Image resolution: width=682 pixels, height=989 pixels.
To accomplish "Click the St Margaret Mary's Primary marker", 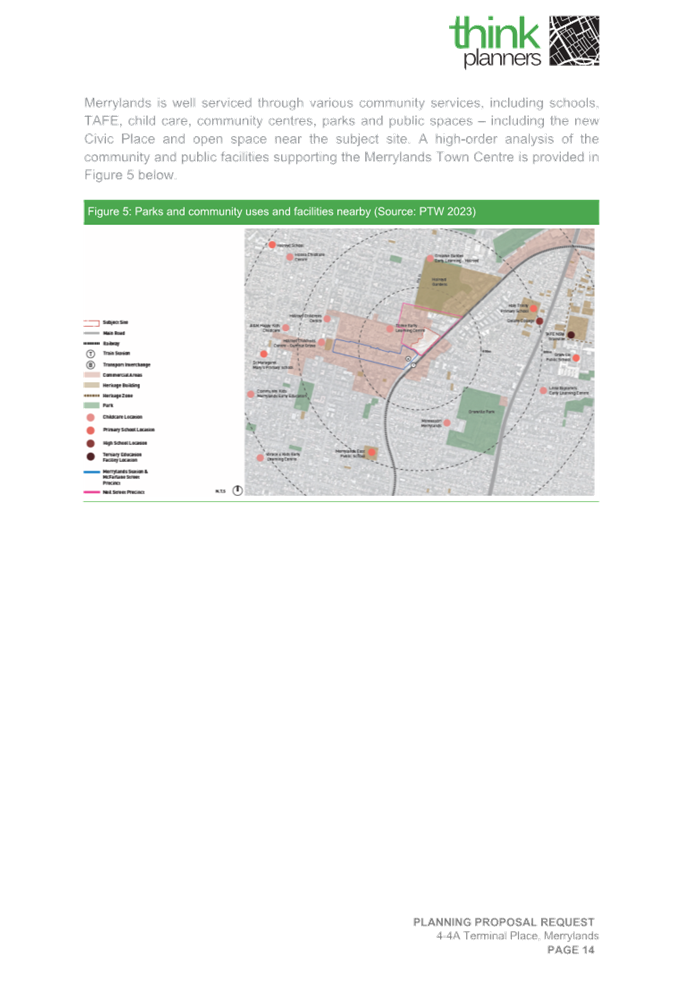I will [x=264, y=354].
